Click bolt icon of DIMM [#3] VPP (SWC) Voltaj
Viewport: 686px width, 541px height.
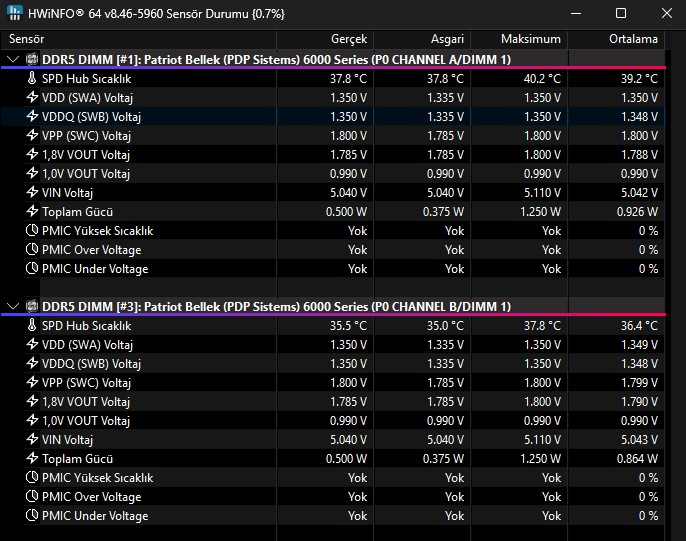[32, 382]
